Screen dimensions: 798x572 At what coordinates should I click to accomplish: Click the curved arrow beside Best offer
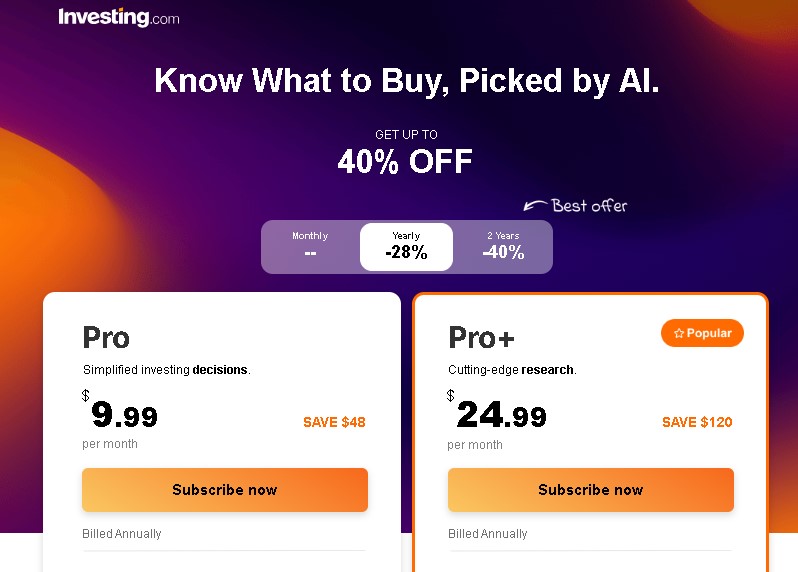click(535, 205)
